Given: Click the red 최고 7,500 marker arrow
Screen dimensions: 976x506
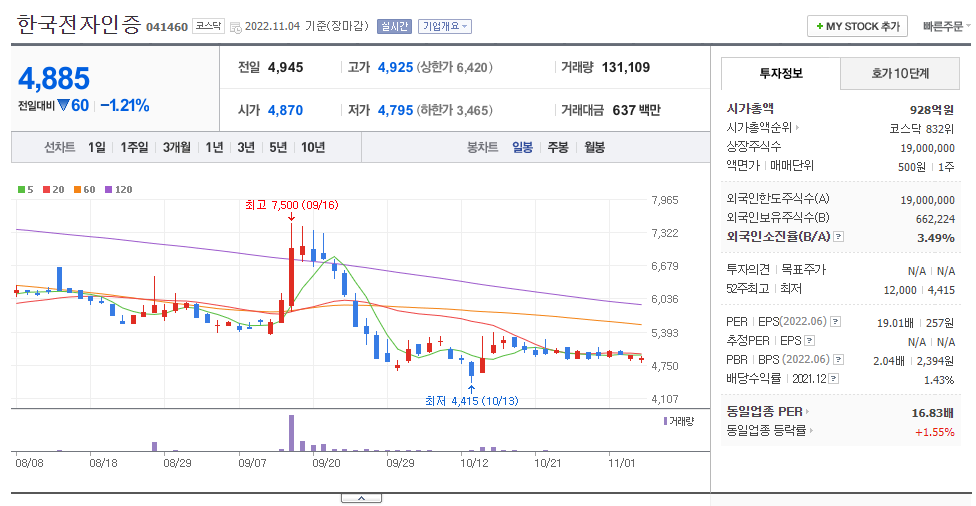Looking at the screenshot, I should pos(291,217).
